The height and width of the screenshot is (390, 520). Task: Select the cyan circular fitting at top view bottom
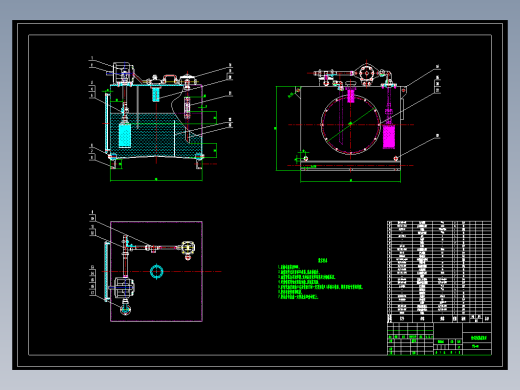(125, 310)
